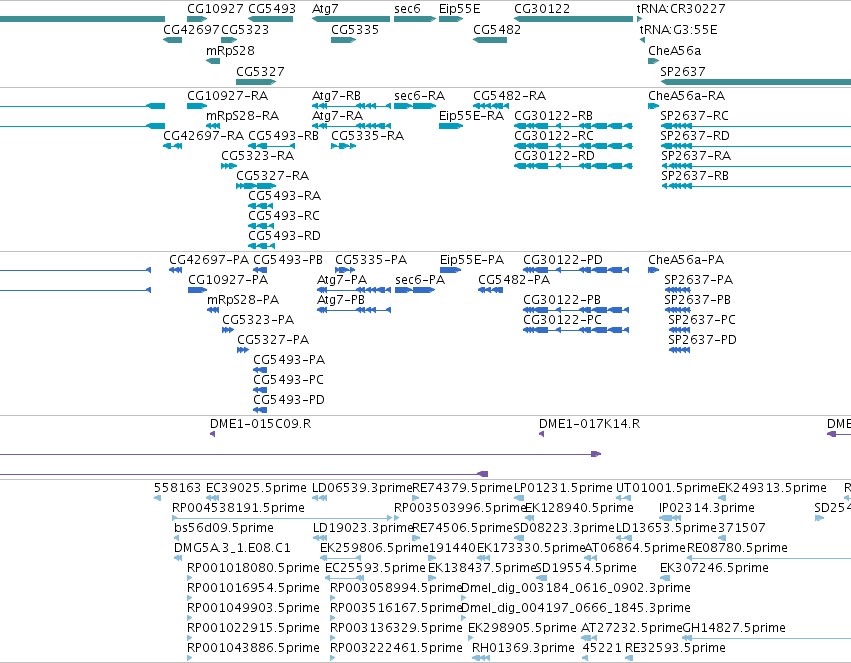Click transcript Atg7-RB label

click(336, 96)
